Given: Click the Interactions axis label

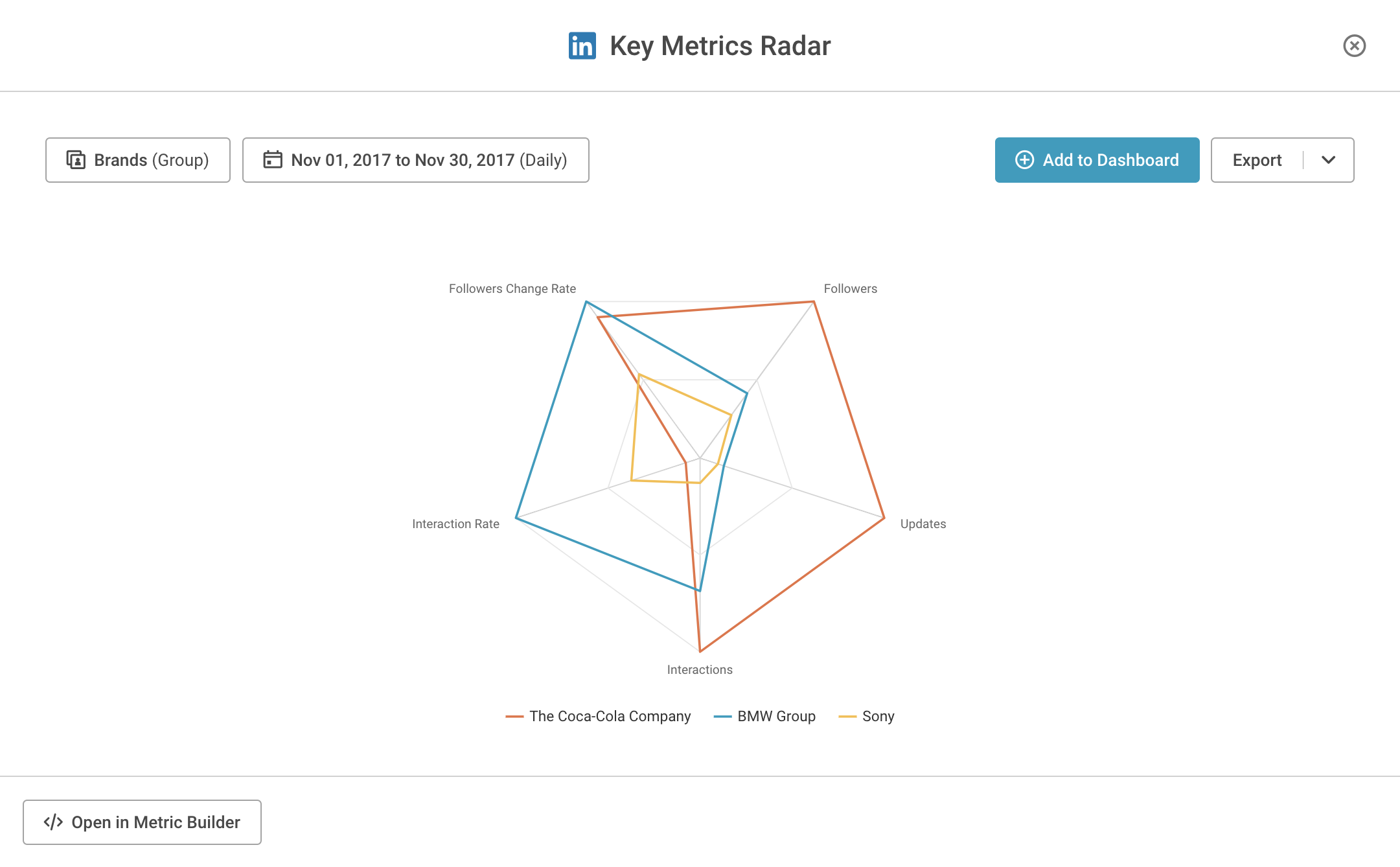Looking at the screenshot, I should click(x=700, y=669).
